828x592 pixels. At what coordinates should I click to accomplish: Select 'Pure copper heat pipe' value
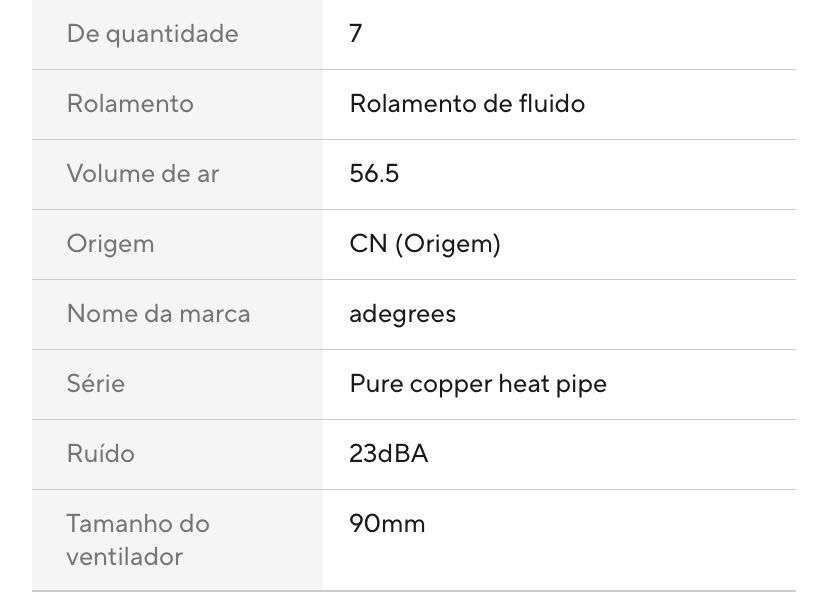point(478,384)
